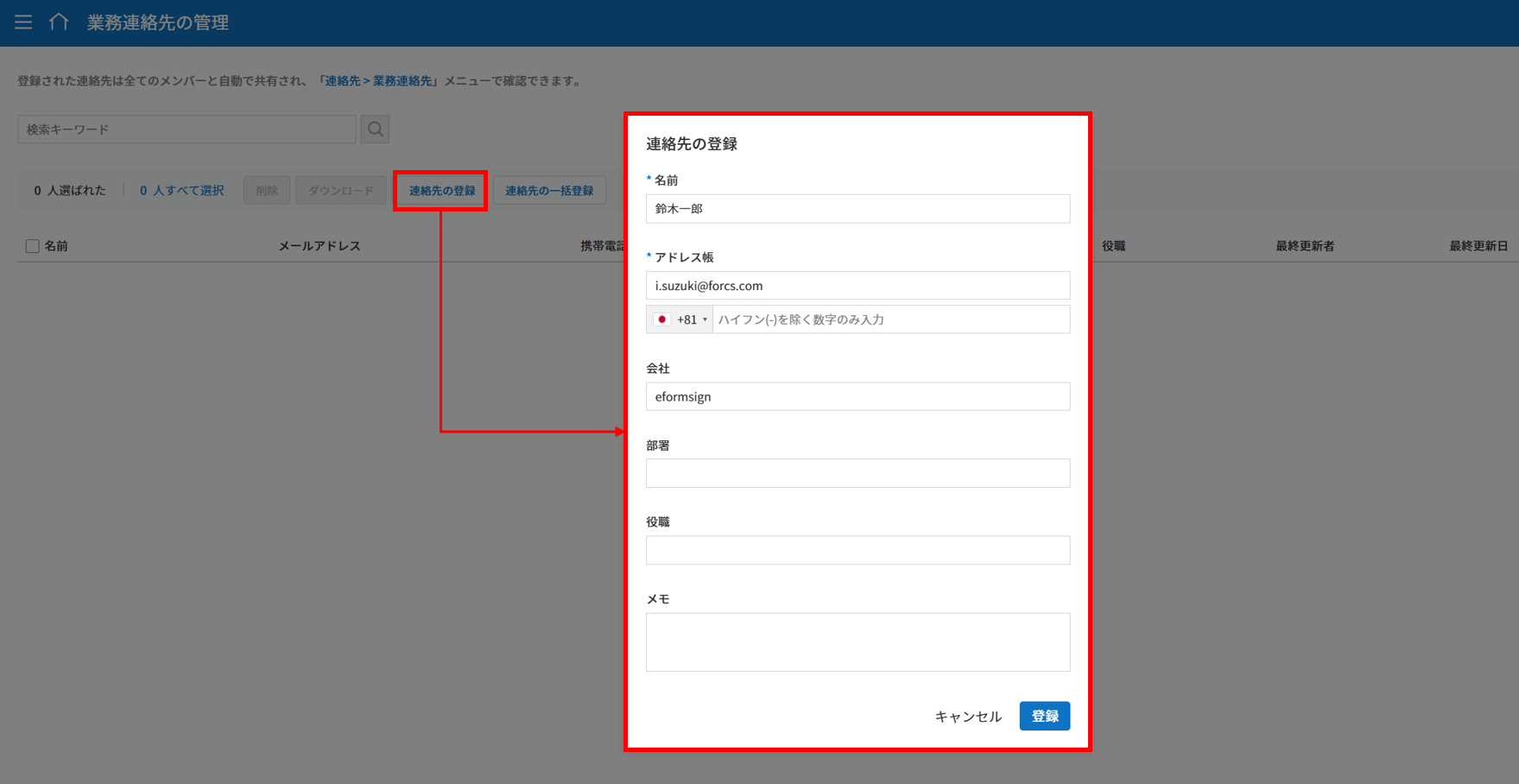
Task: Click the Japan flag country icon
Action: point(662,319)
